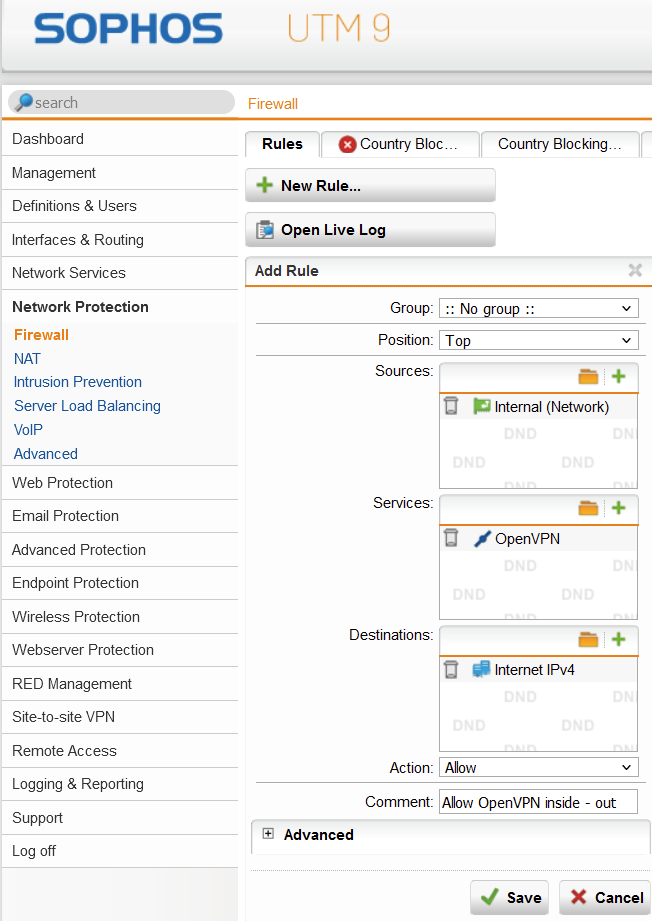Click the green plus in Services box
Viewport: 652px width, 921px height.
618,508
